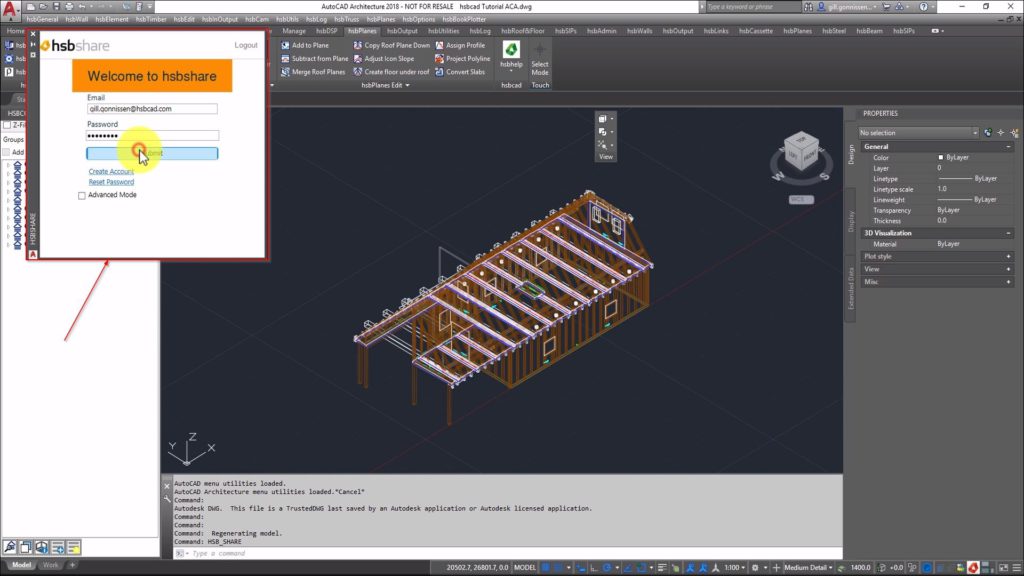Switch to the Work layout tab
This screenshot has height=576, width=1024.
(50, 565)
